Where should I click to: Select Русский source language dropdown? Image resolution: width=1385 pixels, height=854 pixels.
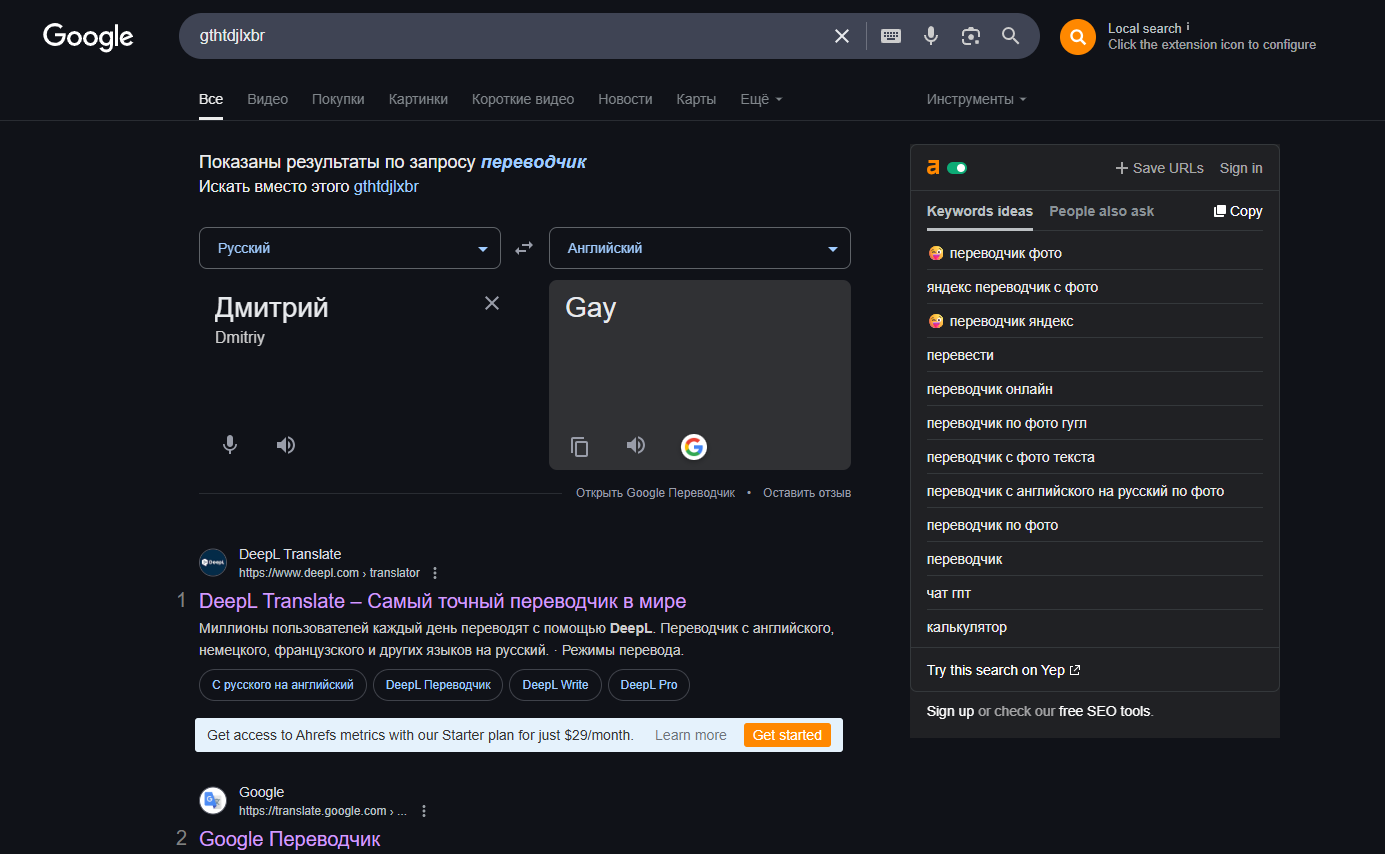tap(350, 248)
